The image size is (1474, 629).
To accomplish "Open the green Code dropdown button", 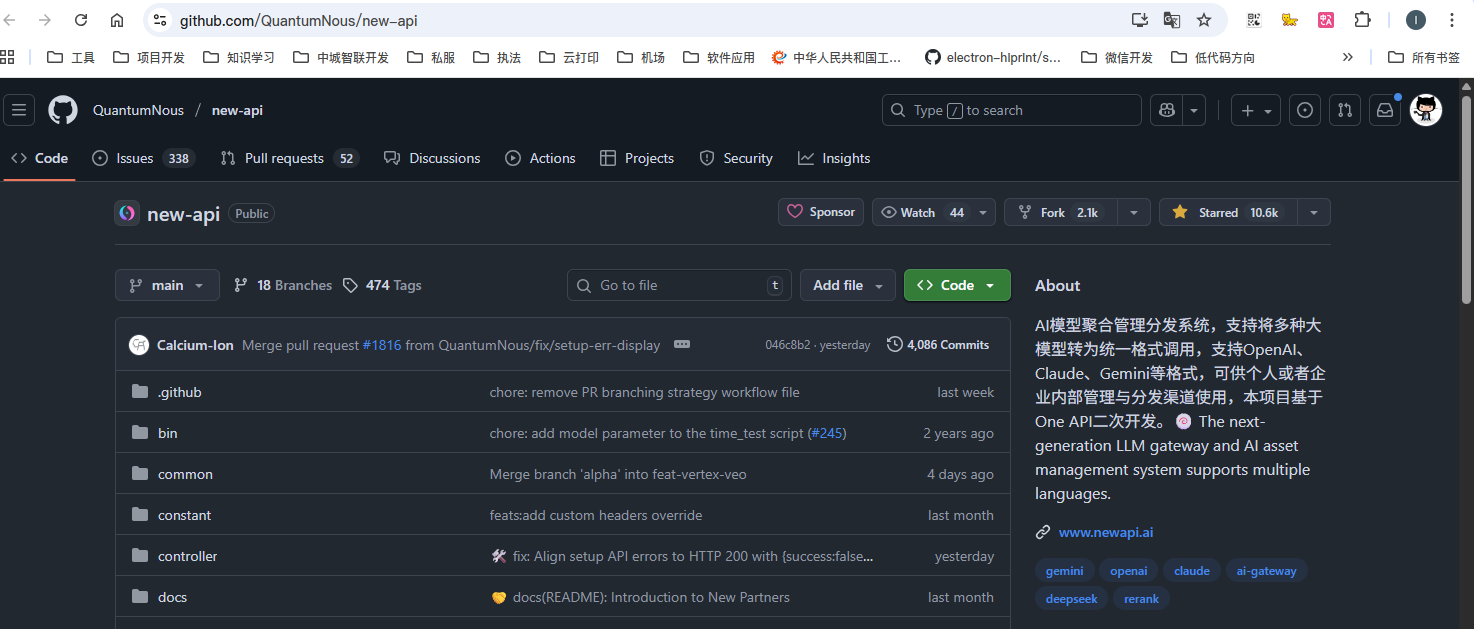I will [x=957, y=285].
